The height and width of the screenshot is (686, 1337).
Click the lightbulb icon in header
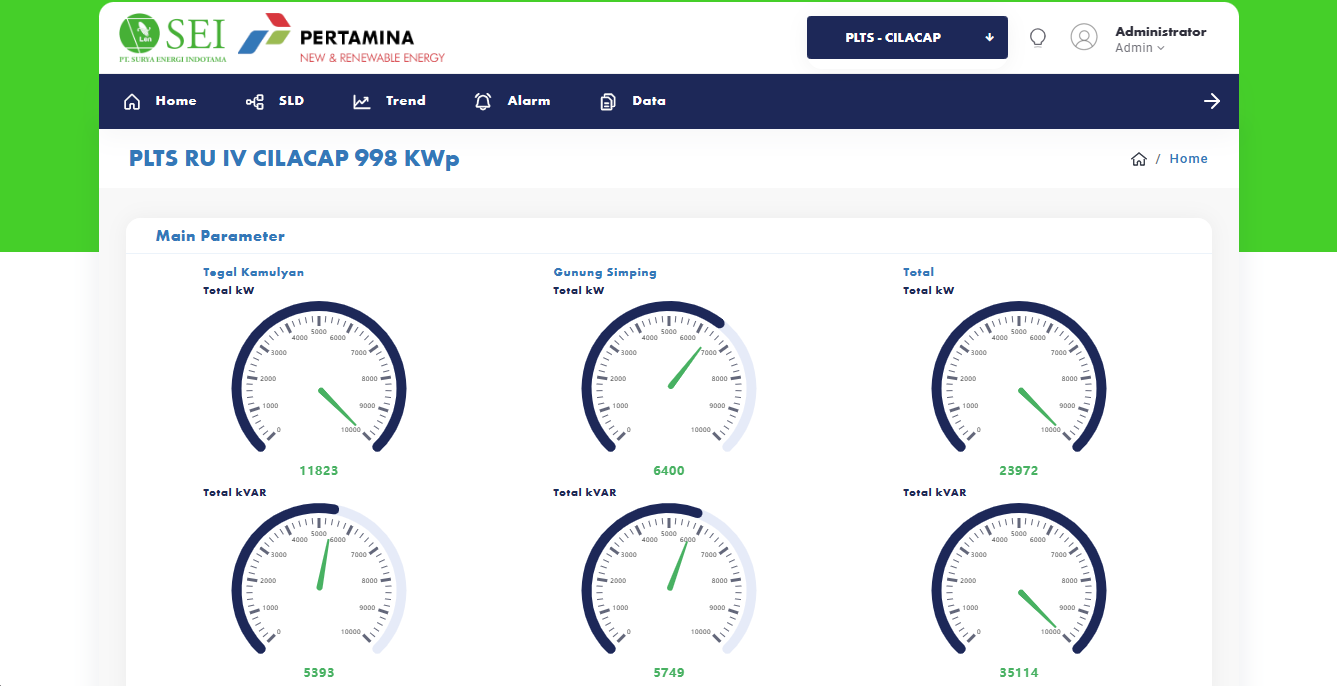click(1038, 38)
